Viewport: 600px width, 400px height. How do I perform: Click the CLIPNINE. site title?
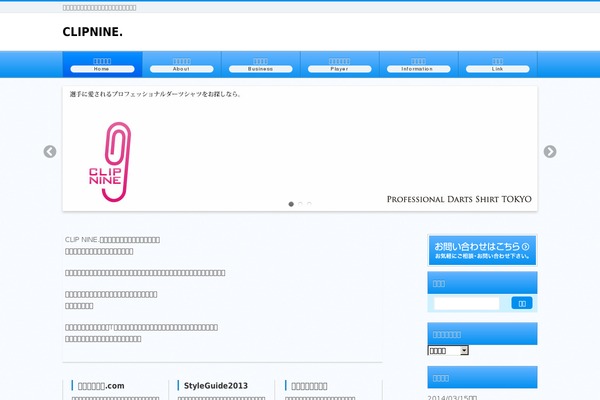93,32
